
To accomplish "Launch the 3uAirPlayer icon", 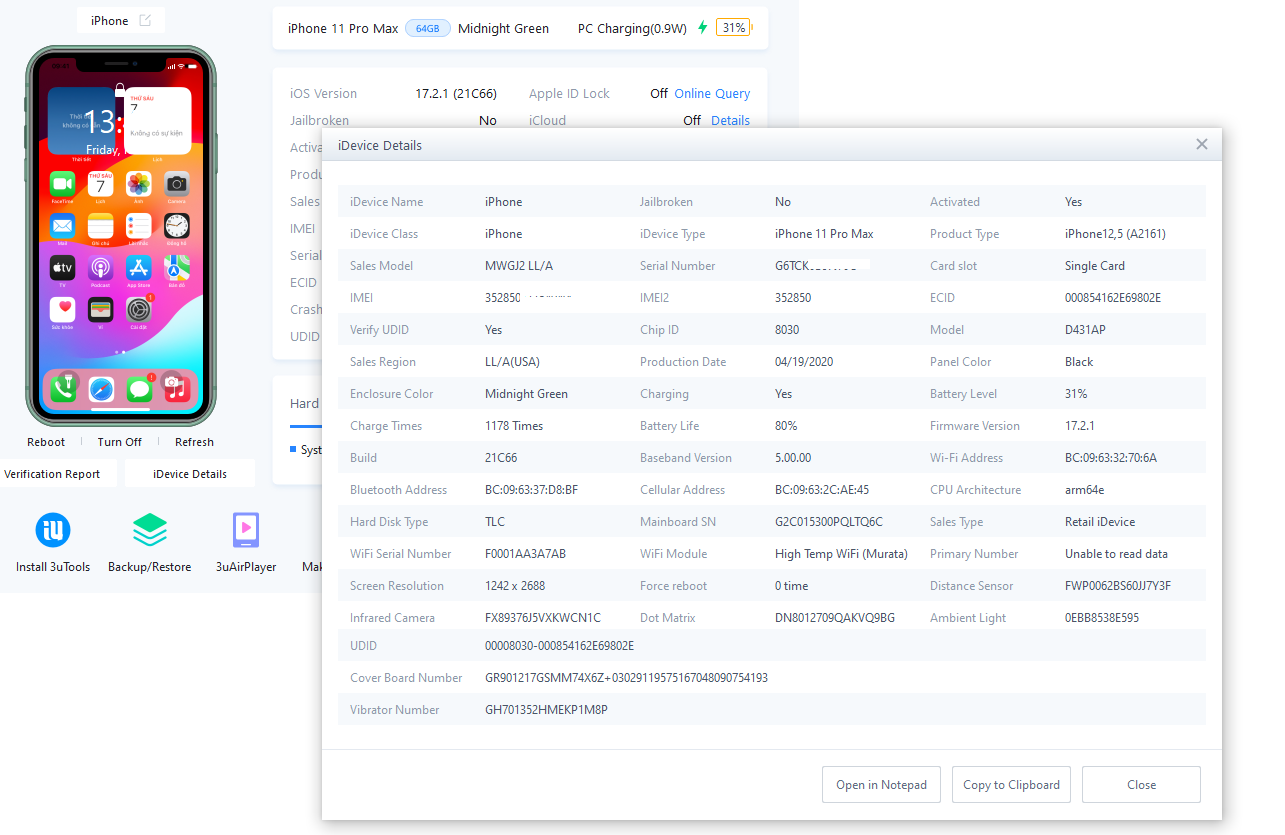I will coord(246,530).
